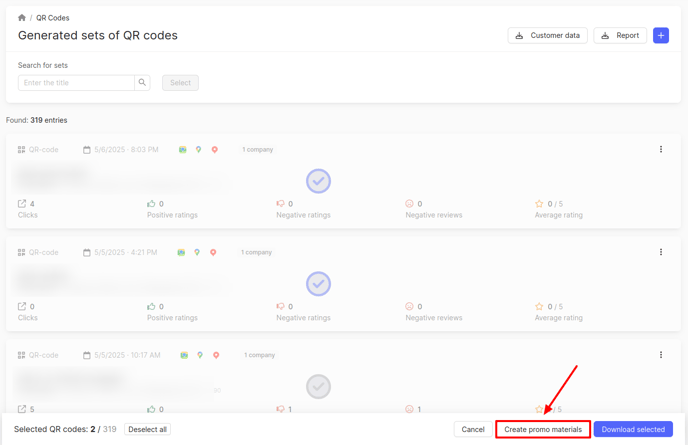Go to the home breadcrumb icon
Viewport: 688px width, 445px height.
pyautogui.click(x=22, y=18)
